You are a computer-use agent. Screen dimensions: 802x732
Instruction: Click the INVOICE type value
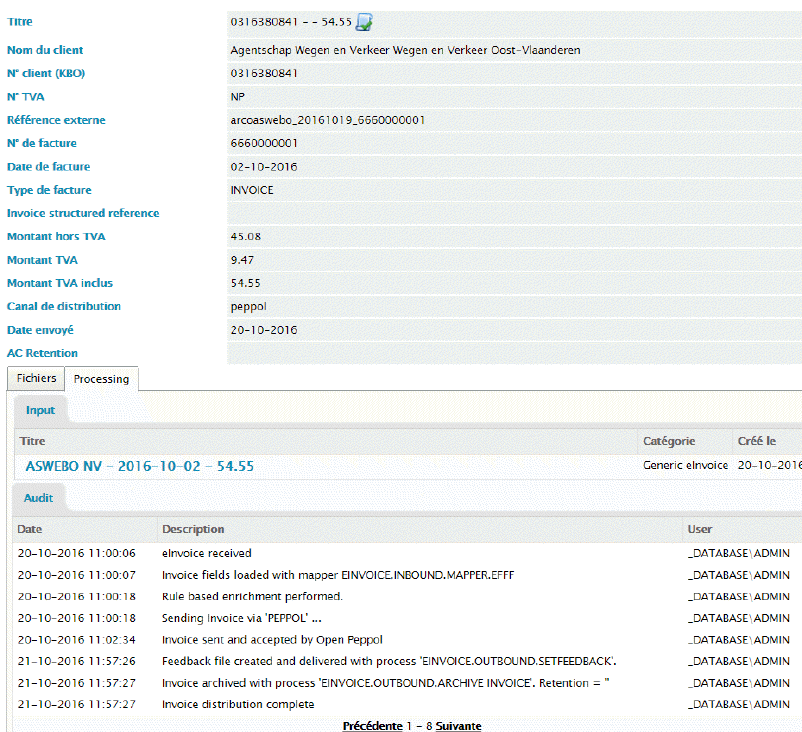pos(252,190)
